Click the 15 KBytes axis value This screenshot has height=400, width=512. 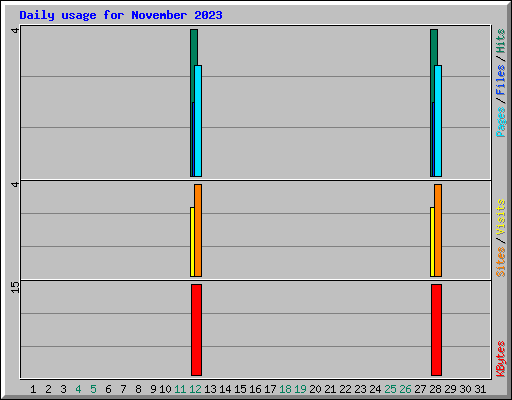15,287
